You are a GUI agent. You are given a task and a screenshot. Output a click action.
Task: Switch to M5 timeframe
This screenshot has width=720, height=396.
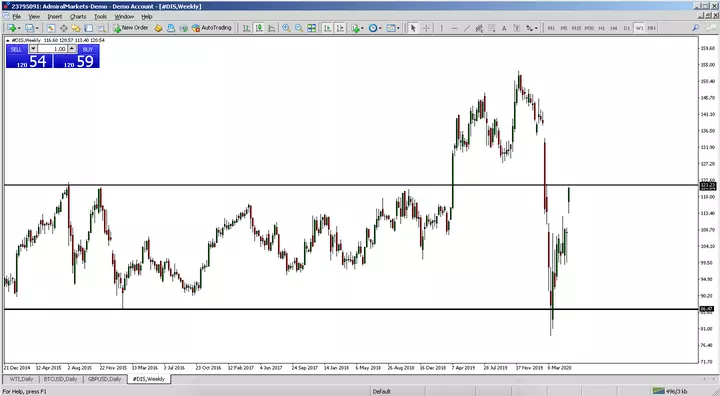click(564, 28)
